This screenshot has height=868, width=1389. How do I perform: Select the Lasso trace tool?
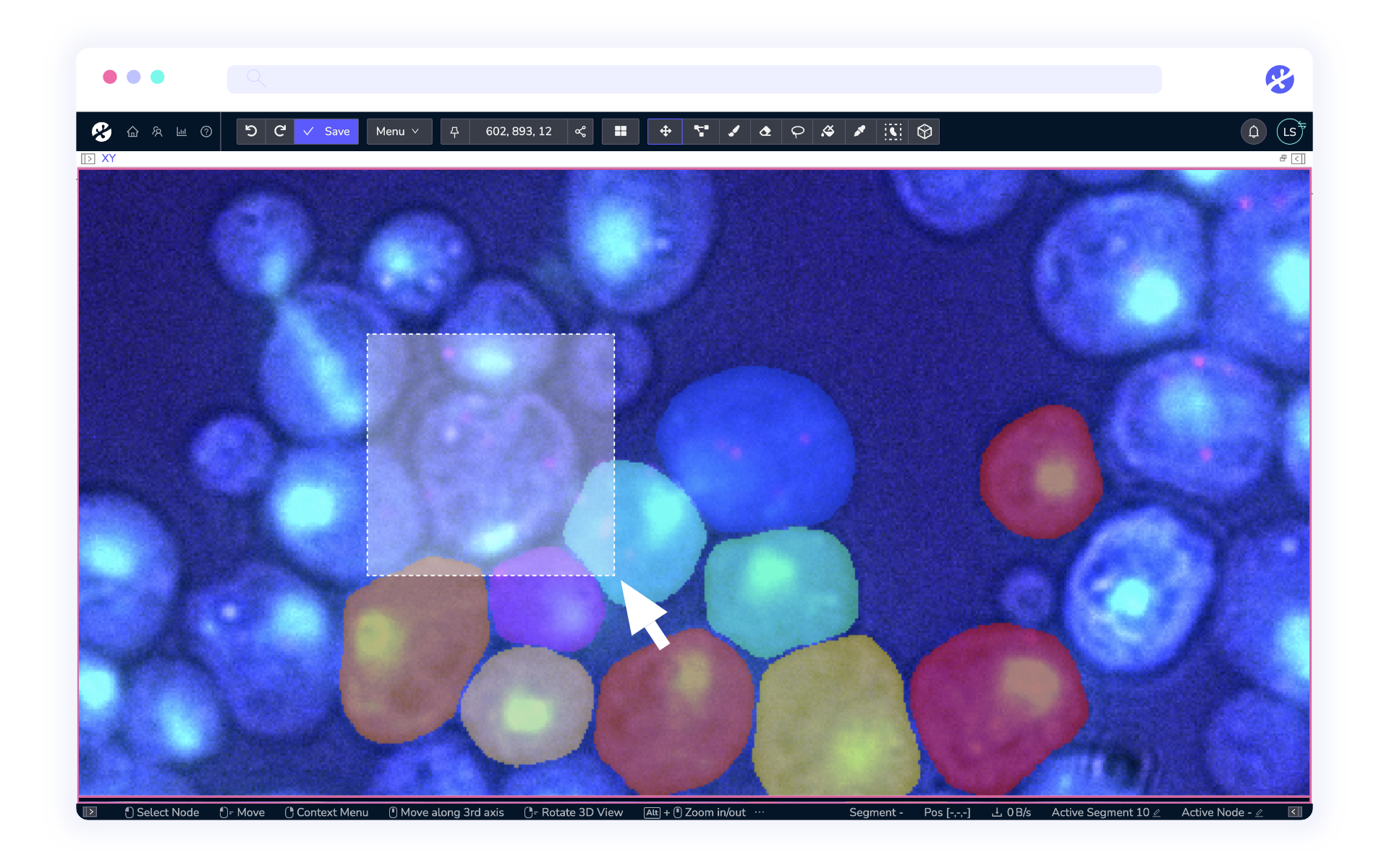point(797,131)
